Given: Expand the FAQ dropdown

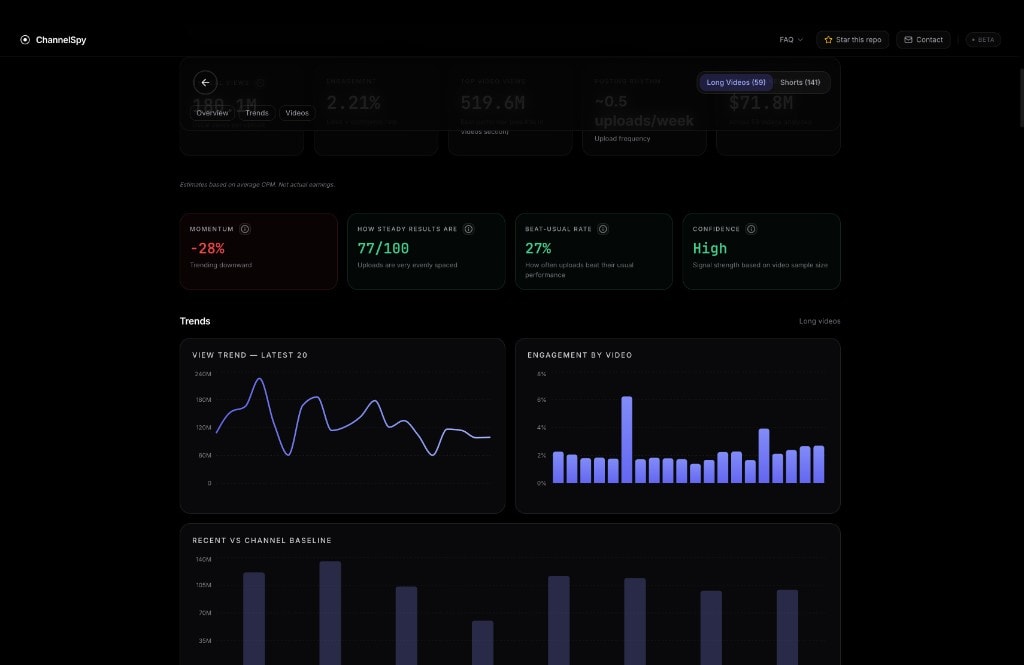Looking at the screenshot, I should (791, 40).
